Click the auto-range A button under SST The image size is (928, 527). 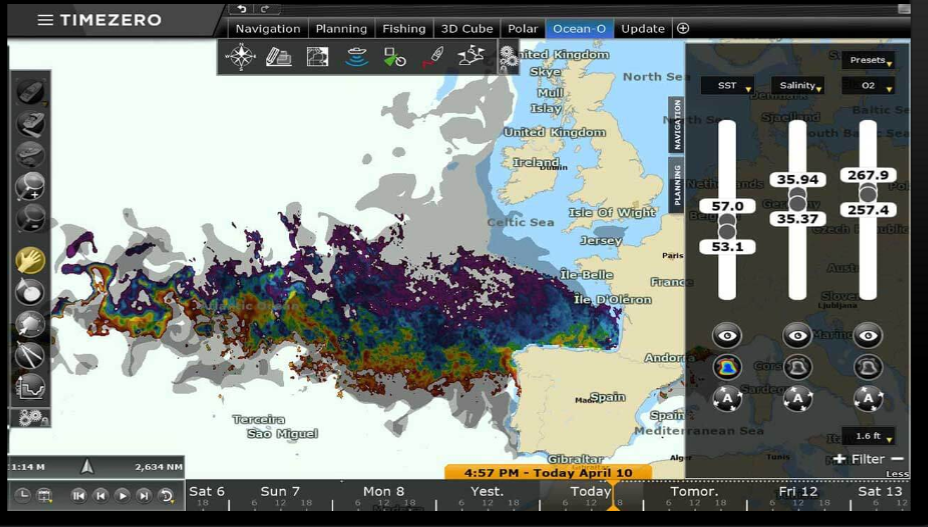pos(727,400)
